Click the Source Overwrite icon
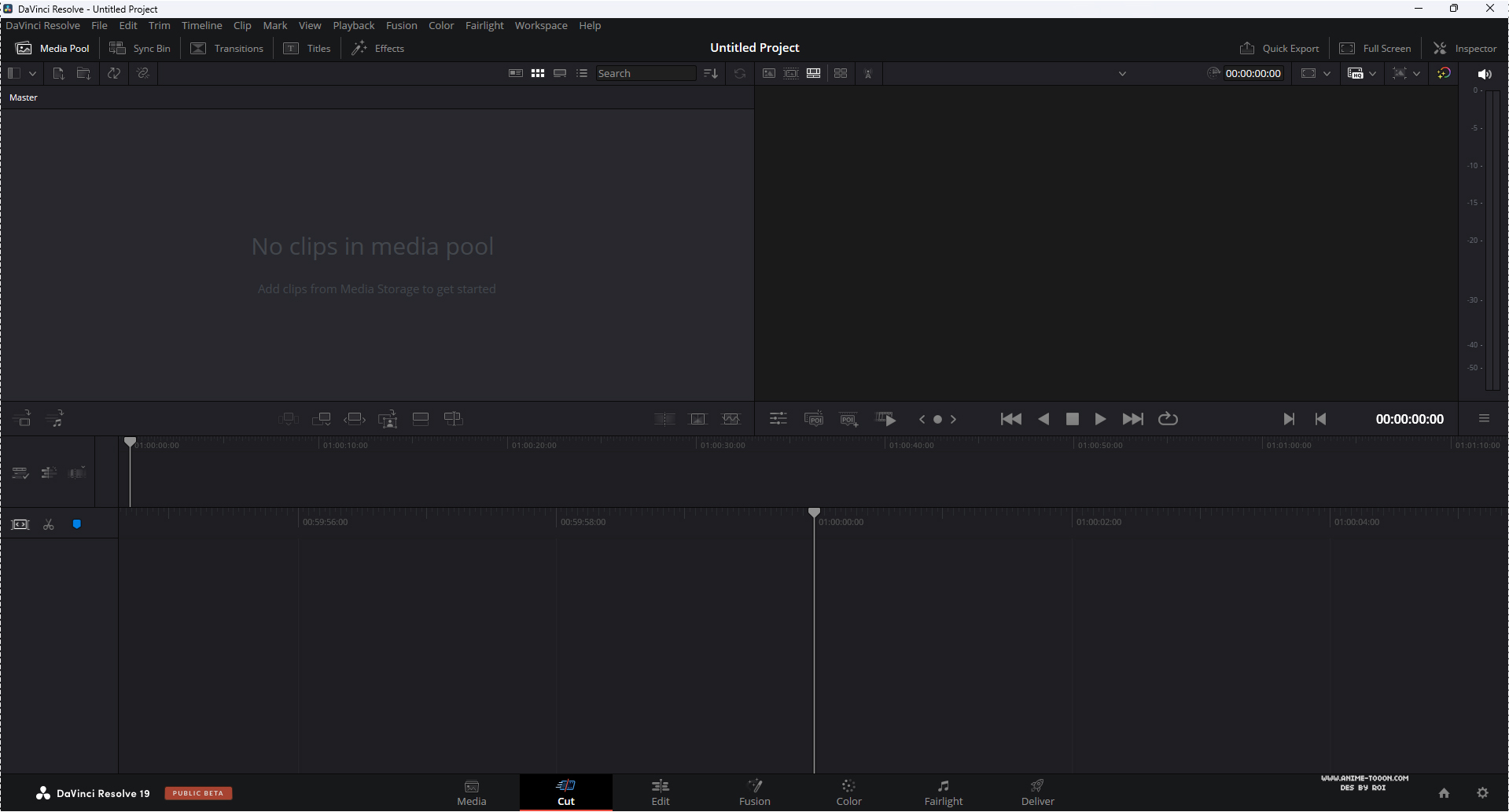1509x812 pixels. [x=454, y=419]
